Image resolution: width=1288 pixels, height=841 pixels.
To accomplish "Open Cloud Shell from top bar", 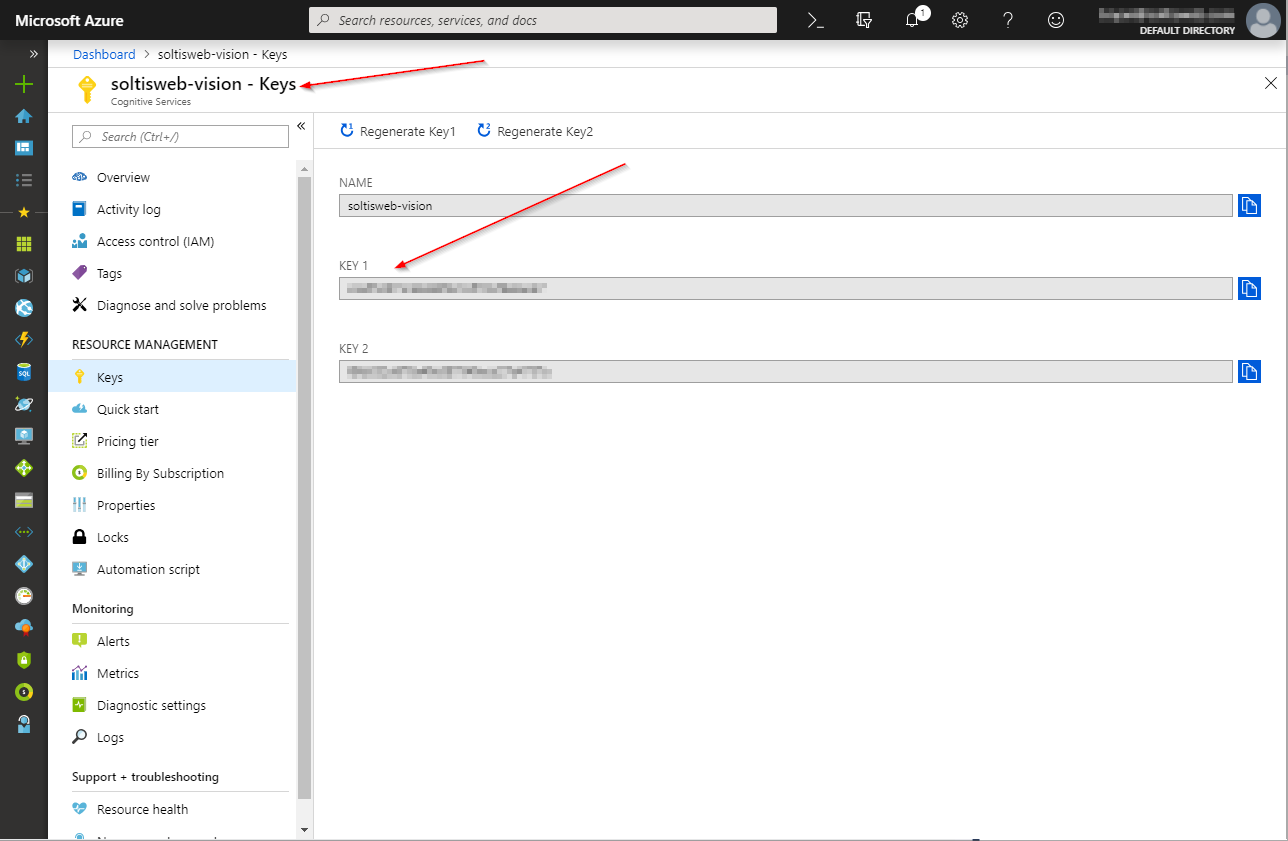I will pos(816,20).
